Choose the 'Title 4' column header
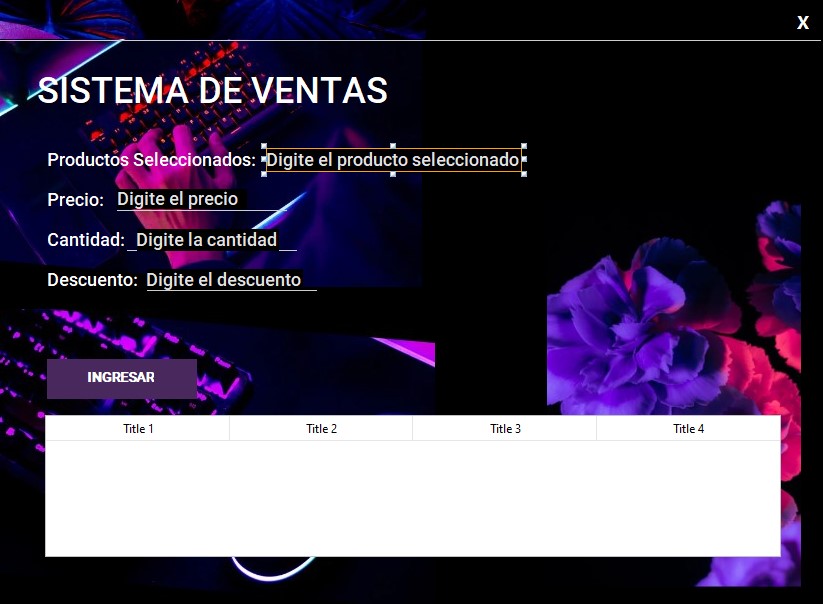 click(688, 429)
